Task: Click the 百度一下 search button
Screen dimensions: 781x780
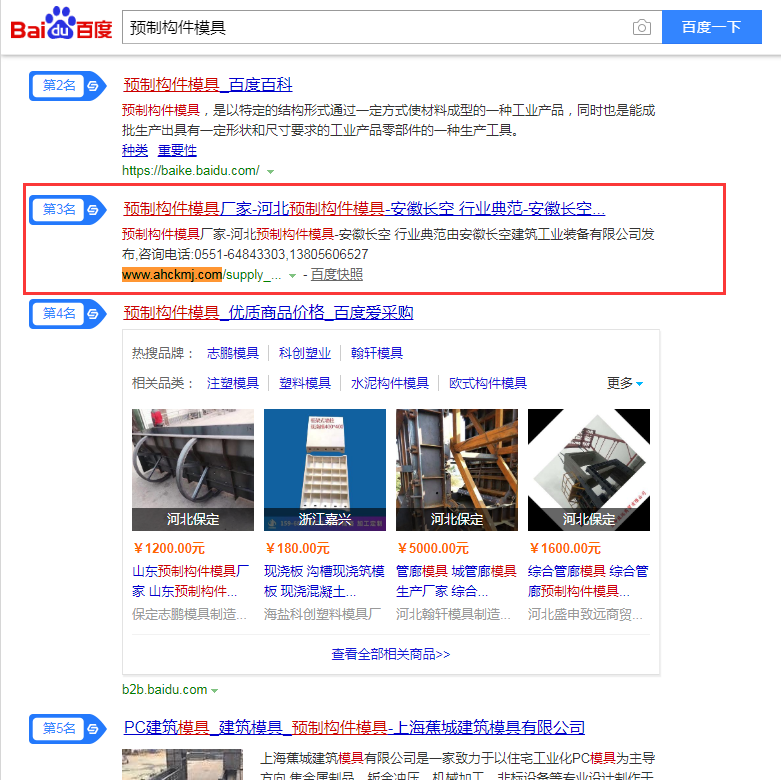Action: (711, 27)
